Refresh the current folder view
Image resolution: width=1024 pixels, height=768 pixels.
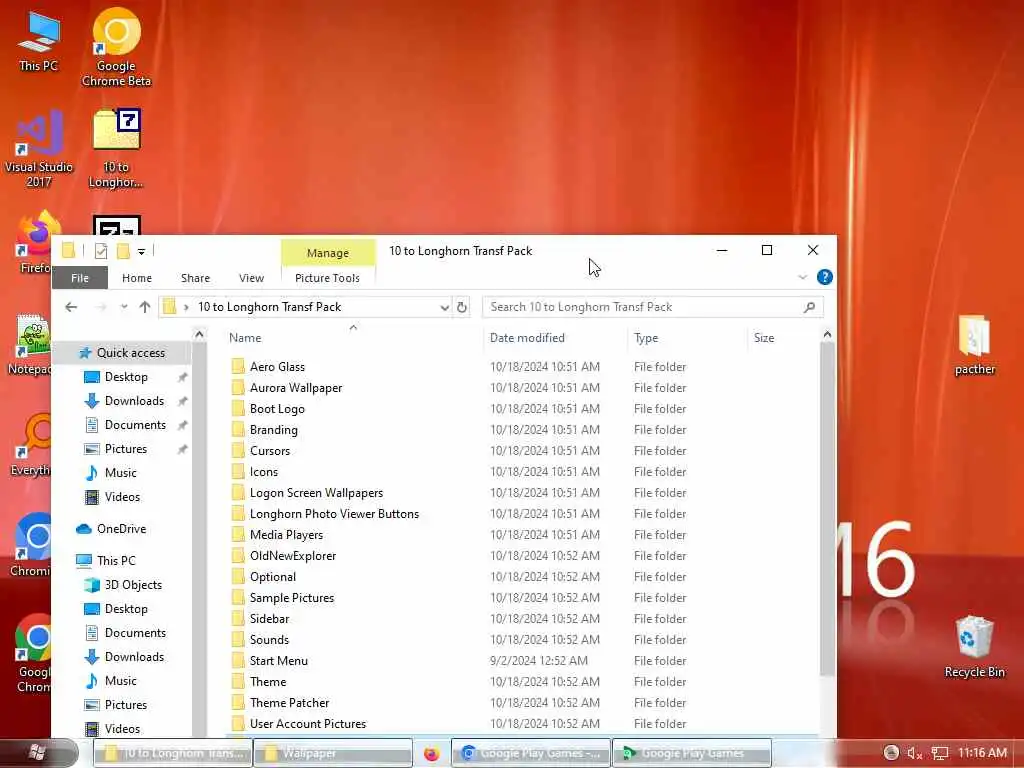[x=462, y=307]
